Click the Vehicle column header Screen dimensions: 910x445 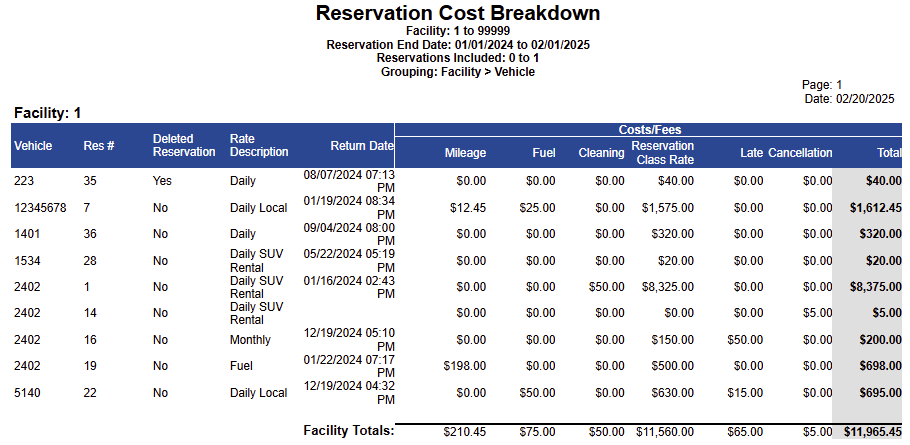pyautogui.click(x=33, y=146)
